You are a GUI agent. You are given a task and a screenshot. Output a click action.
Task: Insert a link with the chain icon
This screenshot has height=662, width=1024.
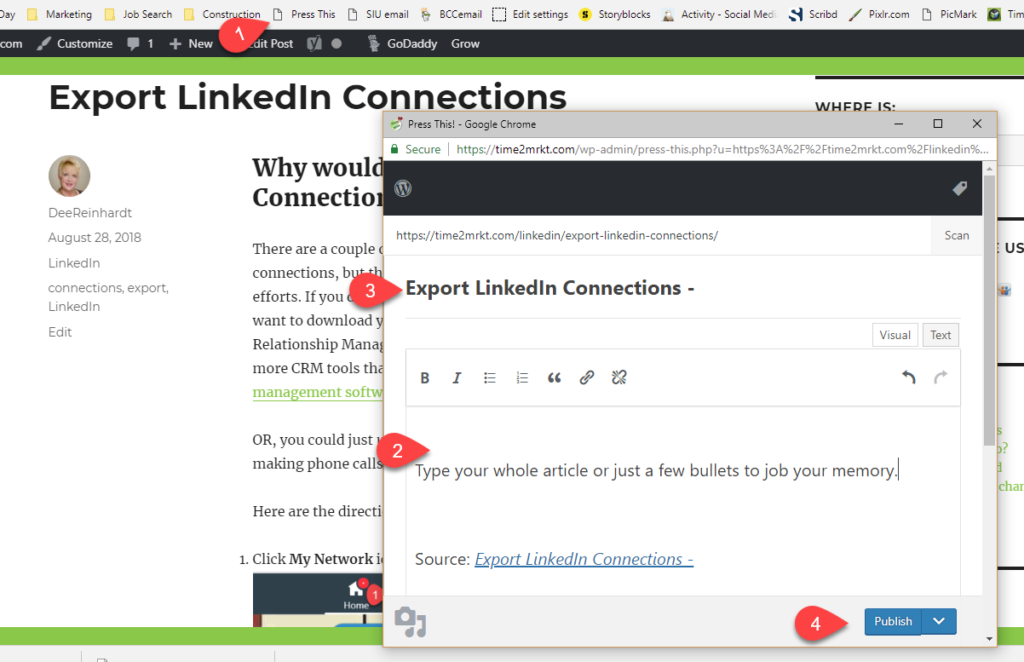[586, 378]
